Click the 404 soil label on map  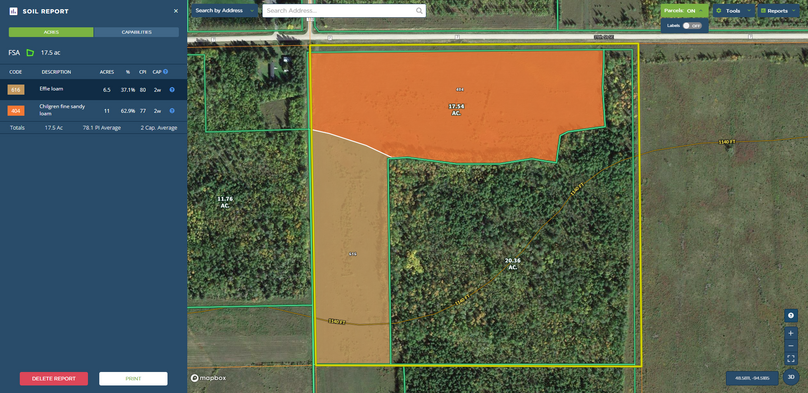(460, 89)
